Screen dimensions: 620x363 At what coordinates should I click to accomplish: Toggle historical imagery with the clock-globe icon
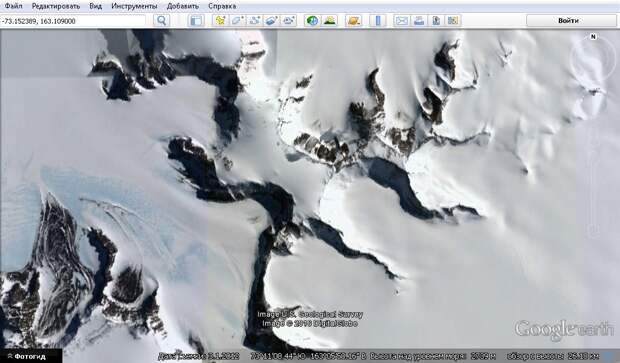(x=312, y=21)
